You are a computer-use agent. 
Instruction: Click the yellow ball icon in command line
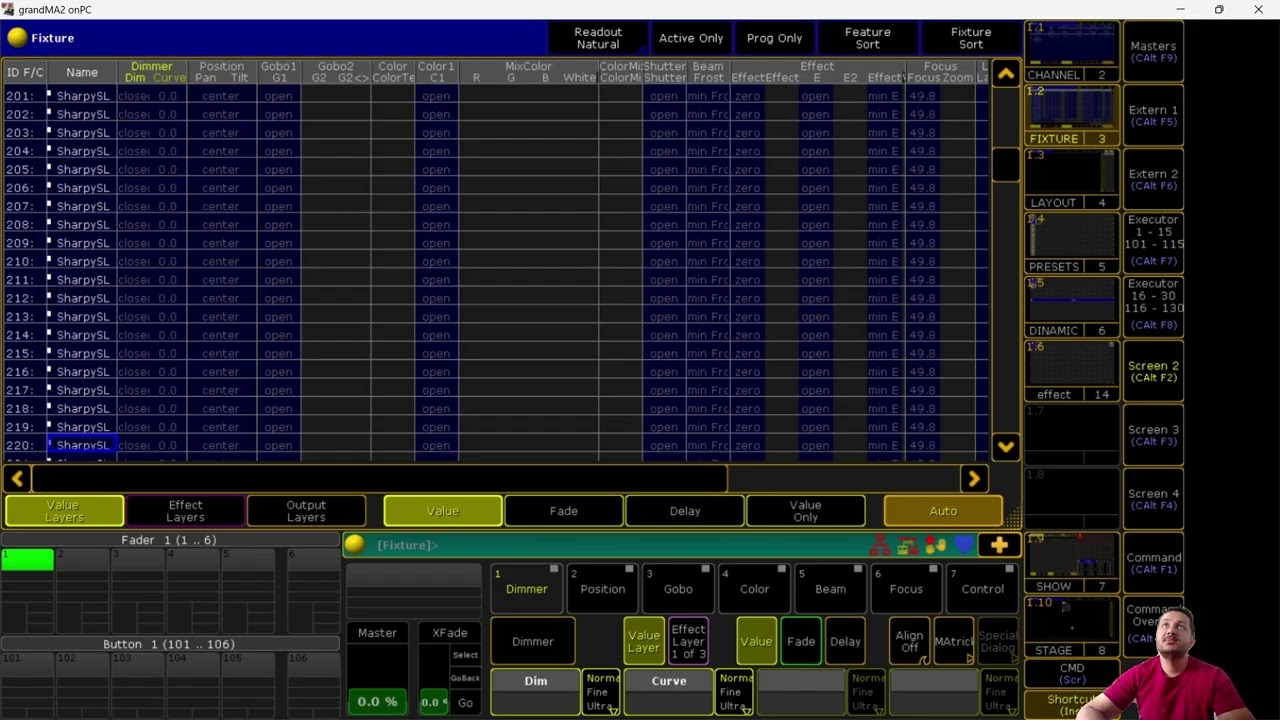click(354, 545)
